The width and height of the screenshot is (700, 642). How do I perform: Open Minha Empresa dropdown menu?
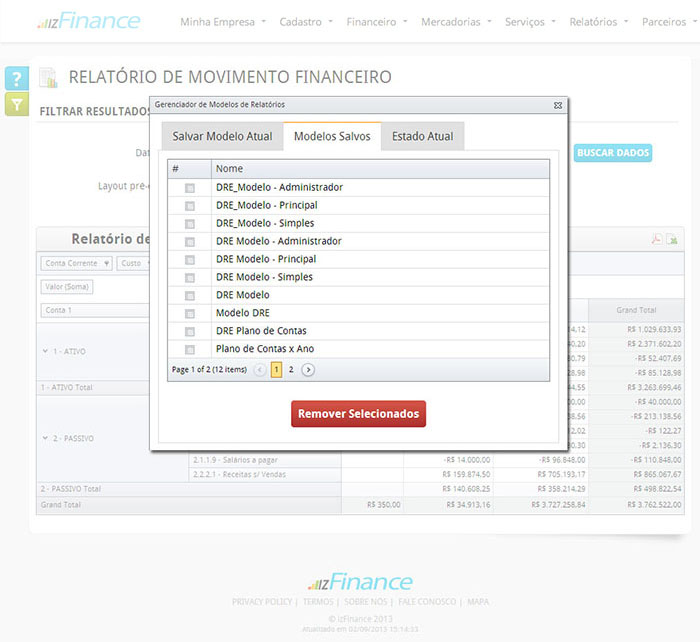(x=223, y=22)
